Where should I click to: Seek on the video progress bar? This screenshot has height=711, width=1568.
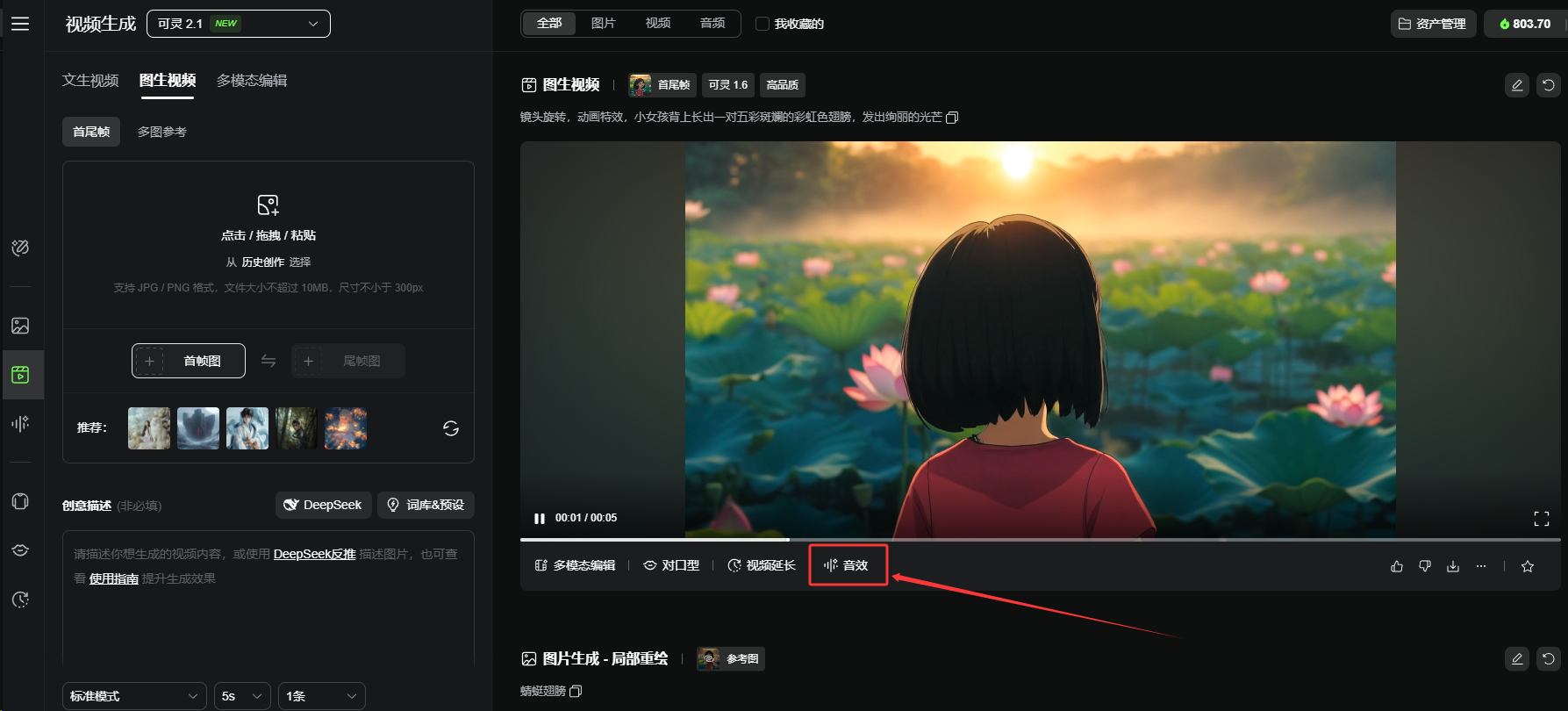[x=1040, y=540]
